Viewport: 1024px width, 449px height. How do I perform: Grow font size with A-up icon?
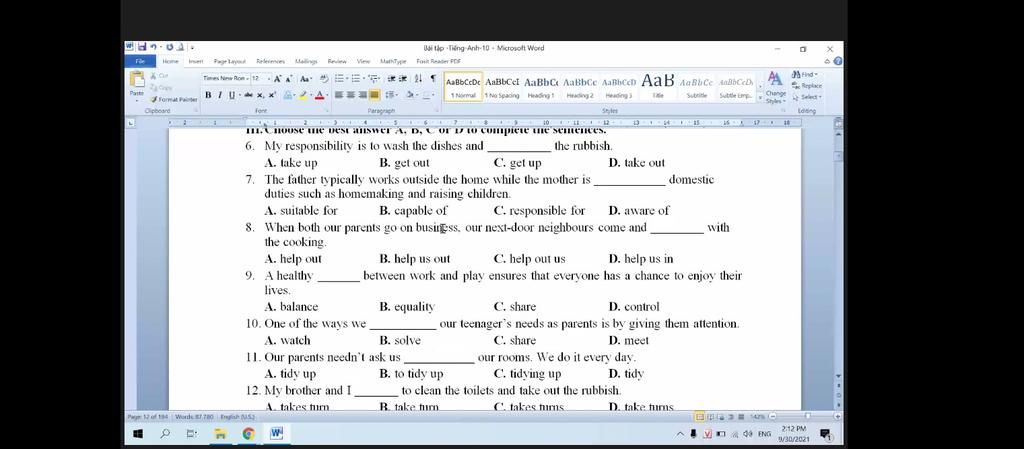[277, 79]
